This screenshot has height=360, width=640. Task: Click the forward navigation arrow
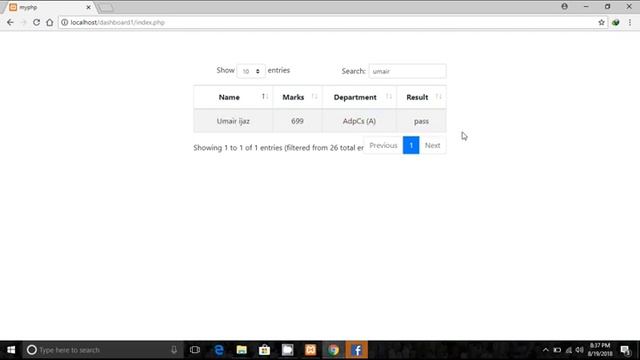(x=23, y=22)
